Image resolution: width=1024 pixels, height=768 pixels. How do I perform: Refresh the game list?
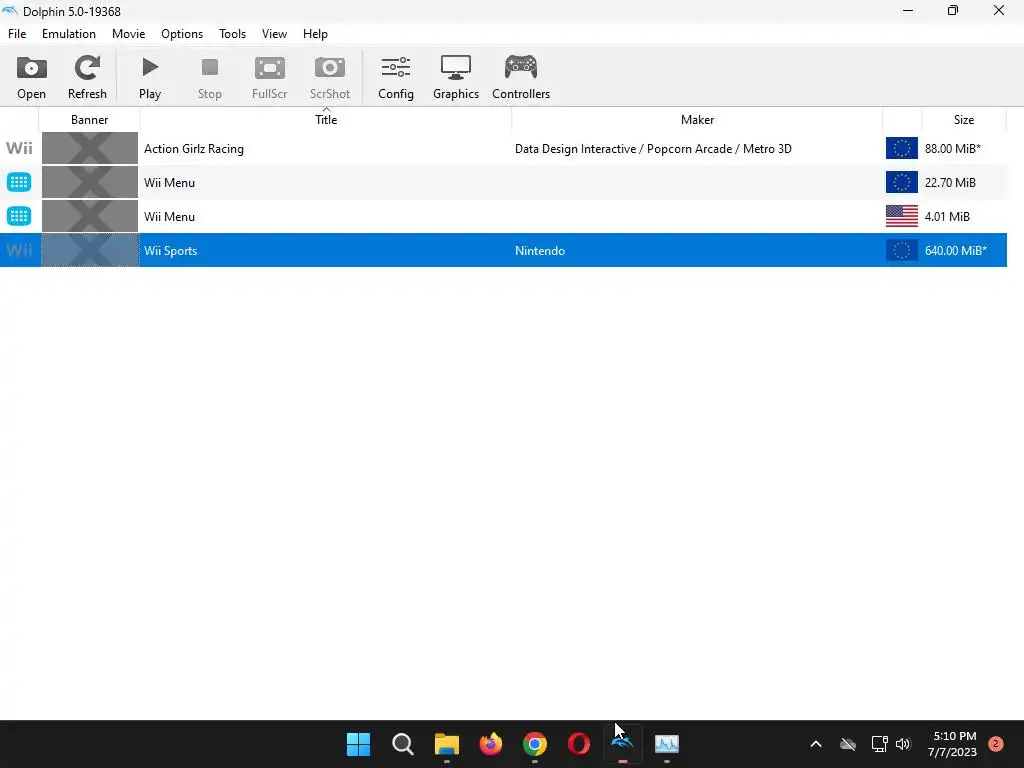(87, 78)
